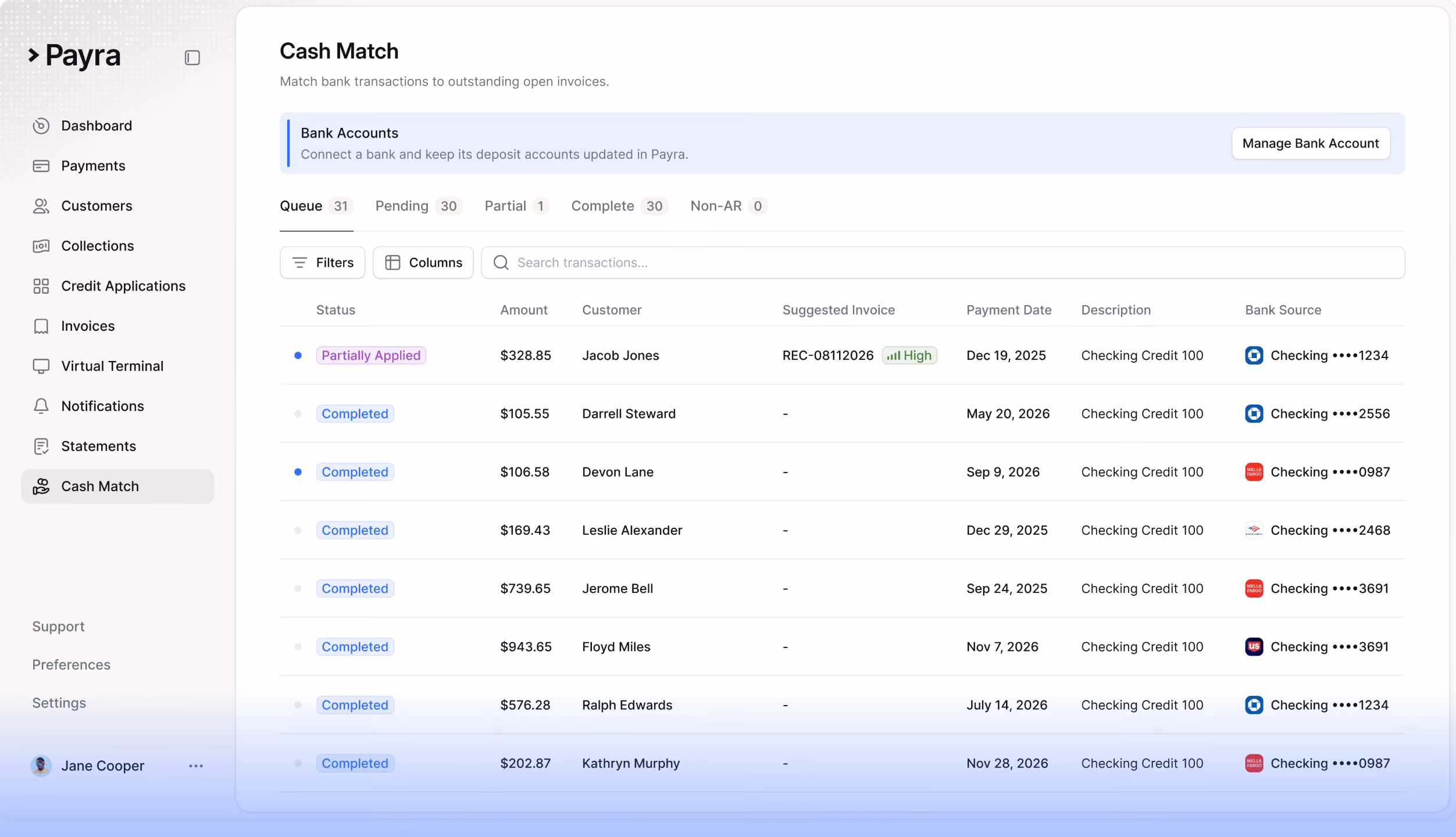
Task: Switch to the Pending tab
Action: point(419,206)
